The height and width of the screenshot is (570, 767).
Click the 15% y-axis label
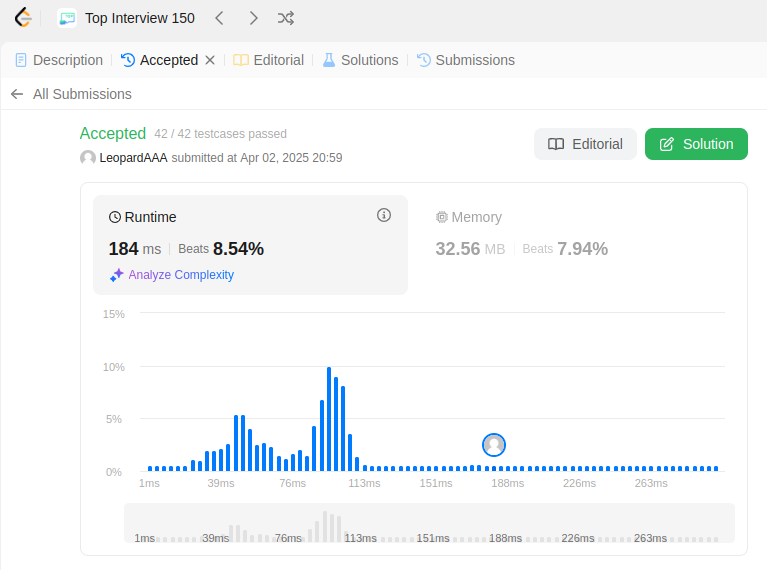113,314
